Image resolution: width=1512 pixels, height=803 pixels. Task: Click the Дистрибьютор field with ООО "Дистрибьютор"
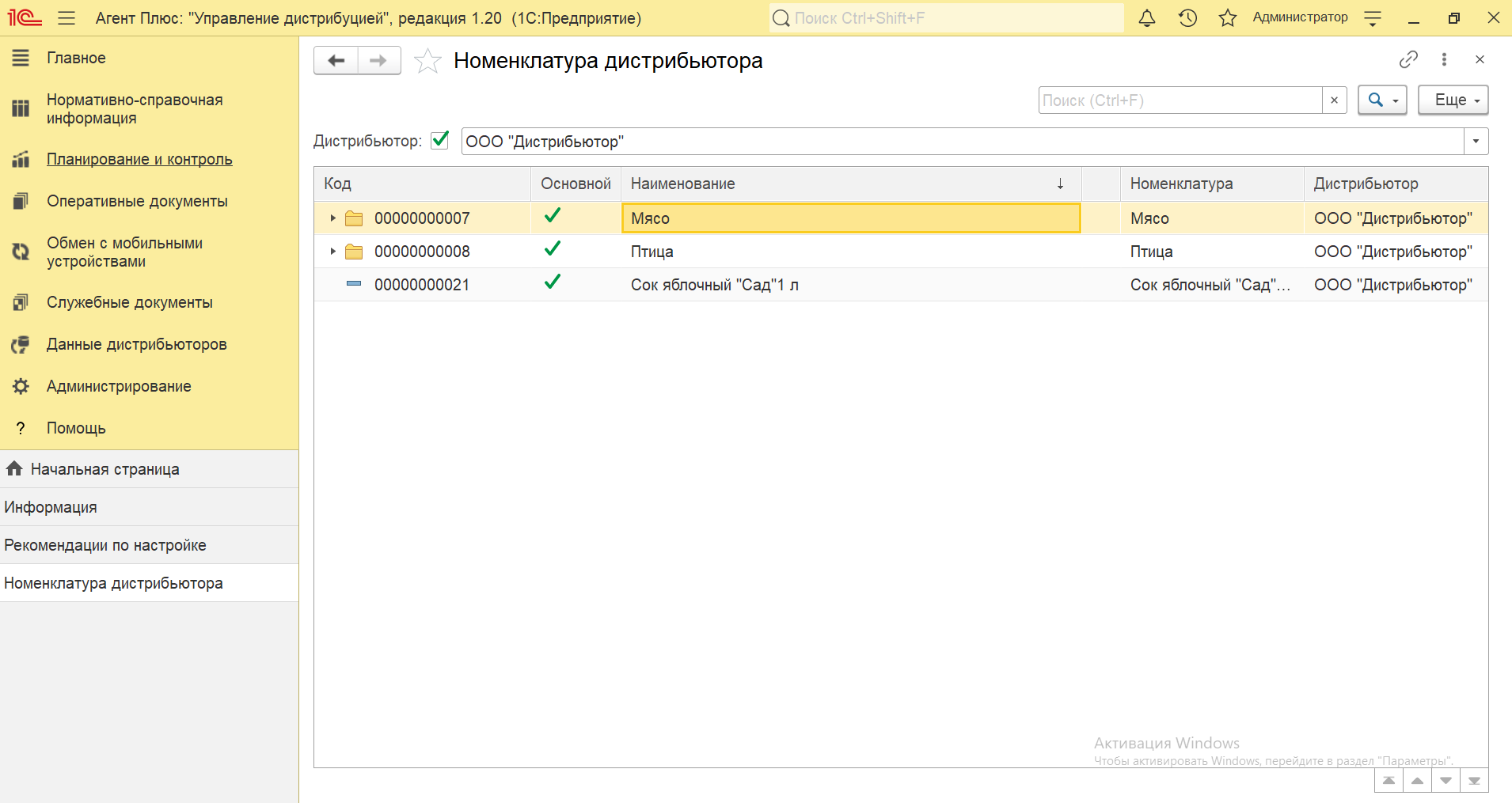point(963,142)
